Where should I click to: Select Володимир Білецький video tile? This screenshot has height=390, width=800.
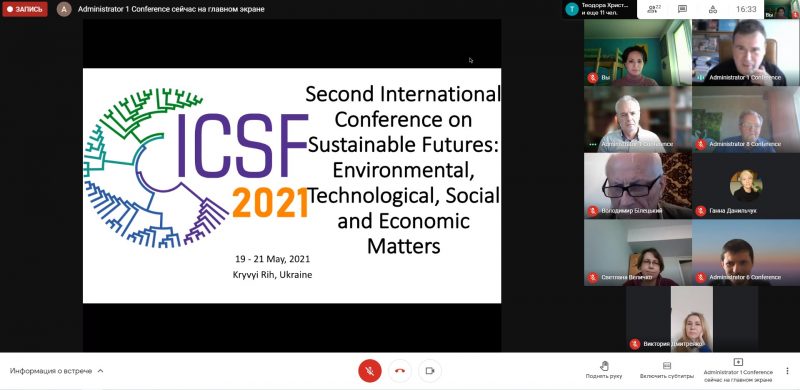(x=638, y=186)
